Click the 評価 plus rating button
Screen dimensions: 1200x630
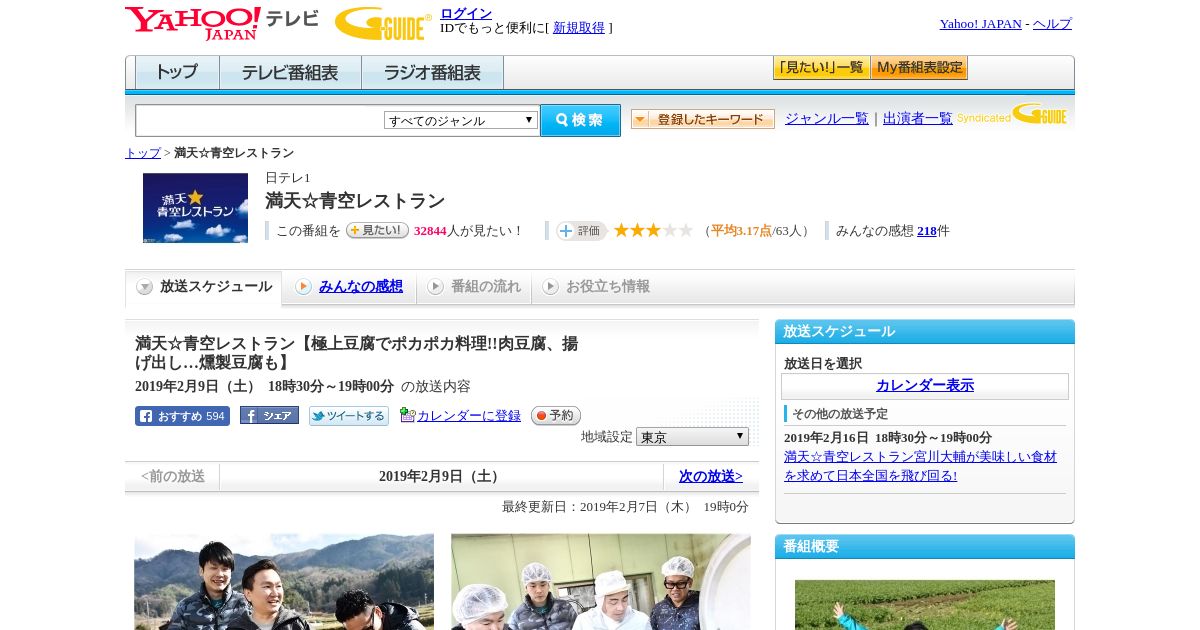pyautogui.click(x=582, y=231)
